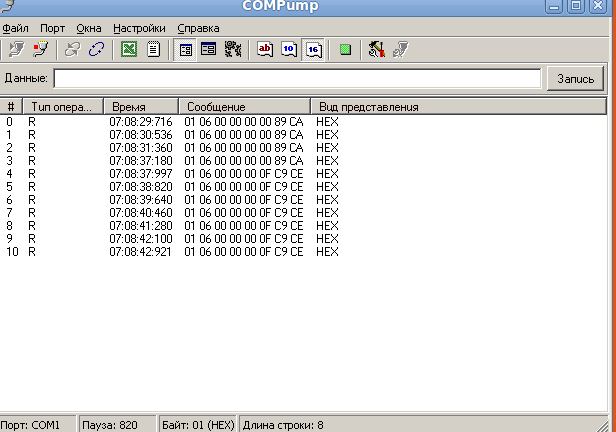Select row 5 at 07:08:38:820
This screenshot has width=616, height=432.
[303, 187]
